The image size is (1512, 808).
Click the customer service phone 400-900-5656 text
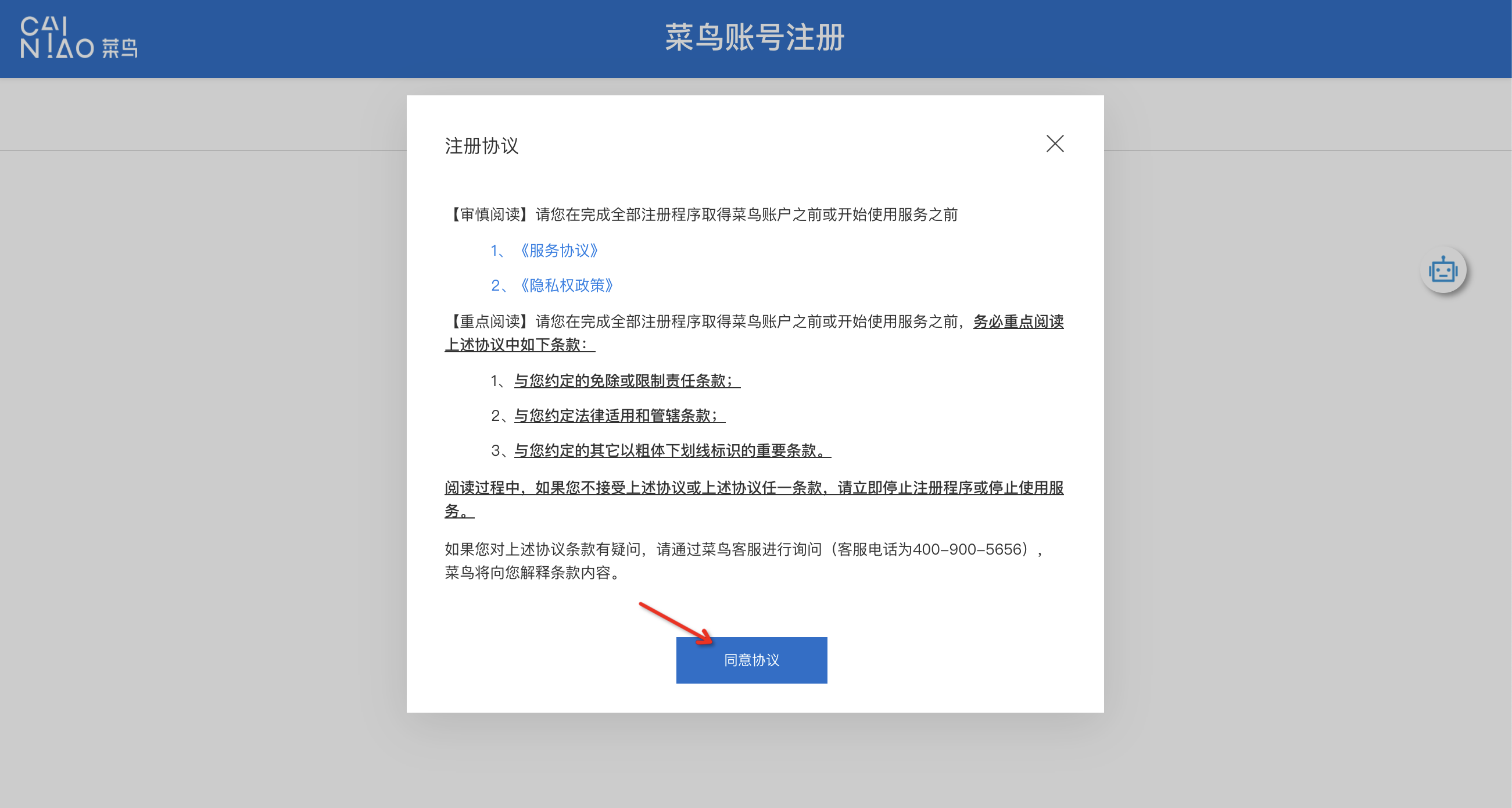click(966, 549)
